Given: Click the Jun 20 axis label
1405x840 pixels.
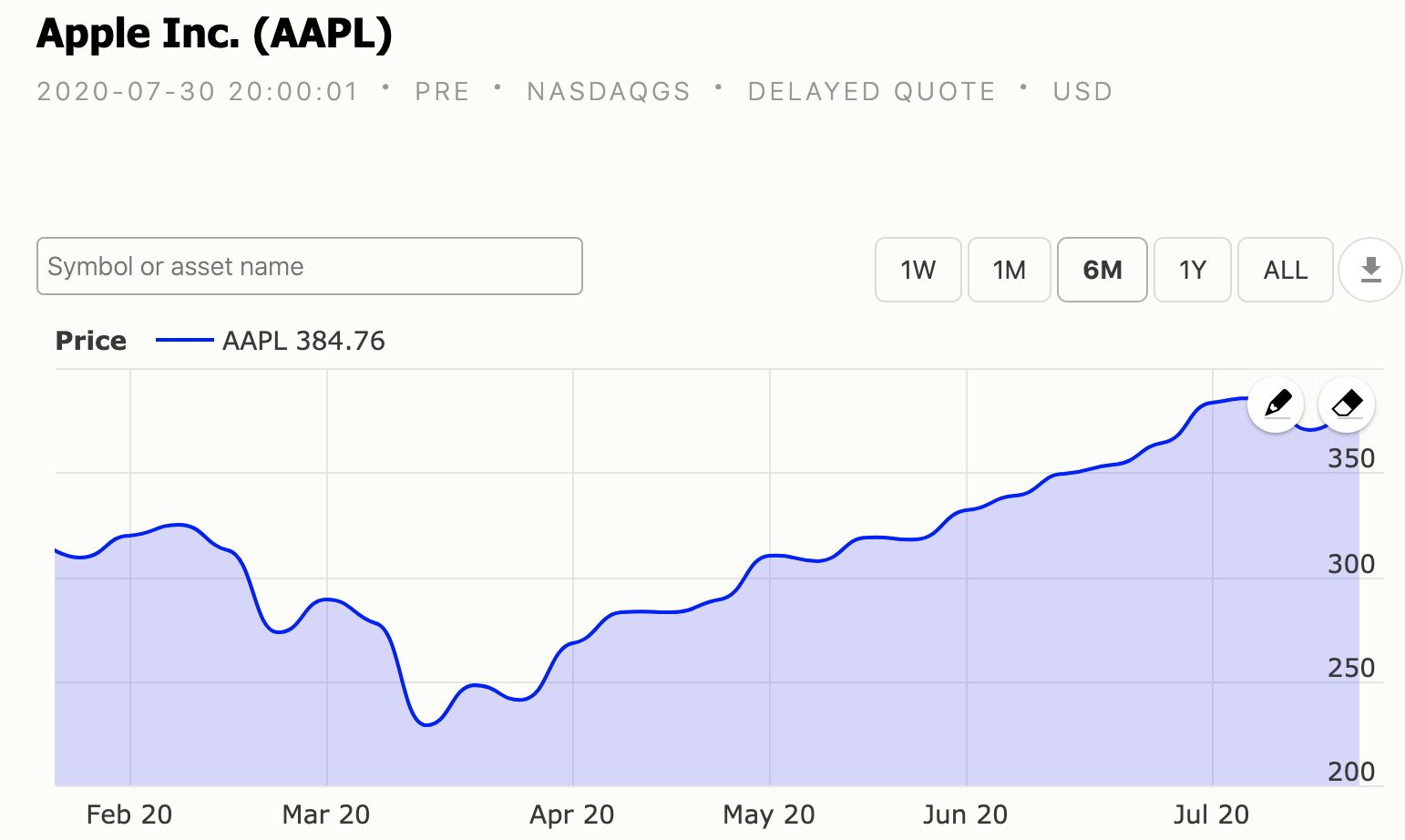Looking at the screenshot, I should 966,814.
